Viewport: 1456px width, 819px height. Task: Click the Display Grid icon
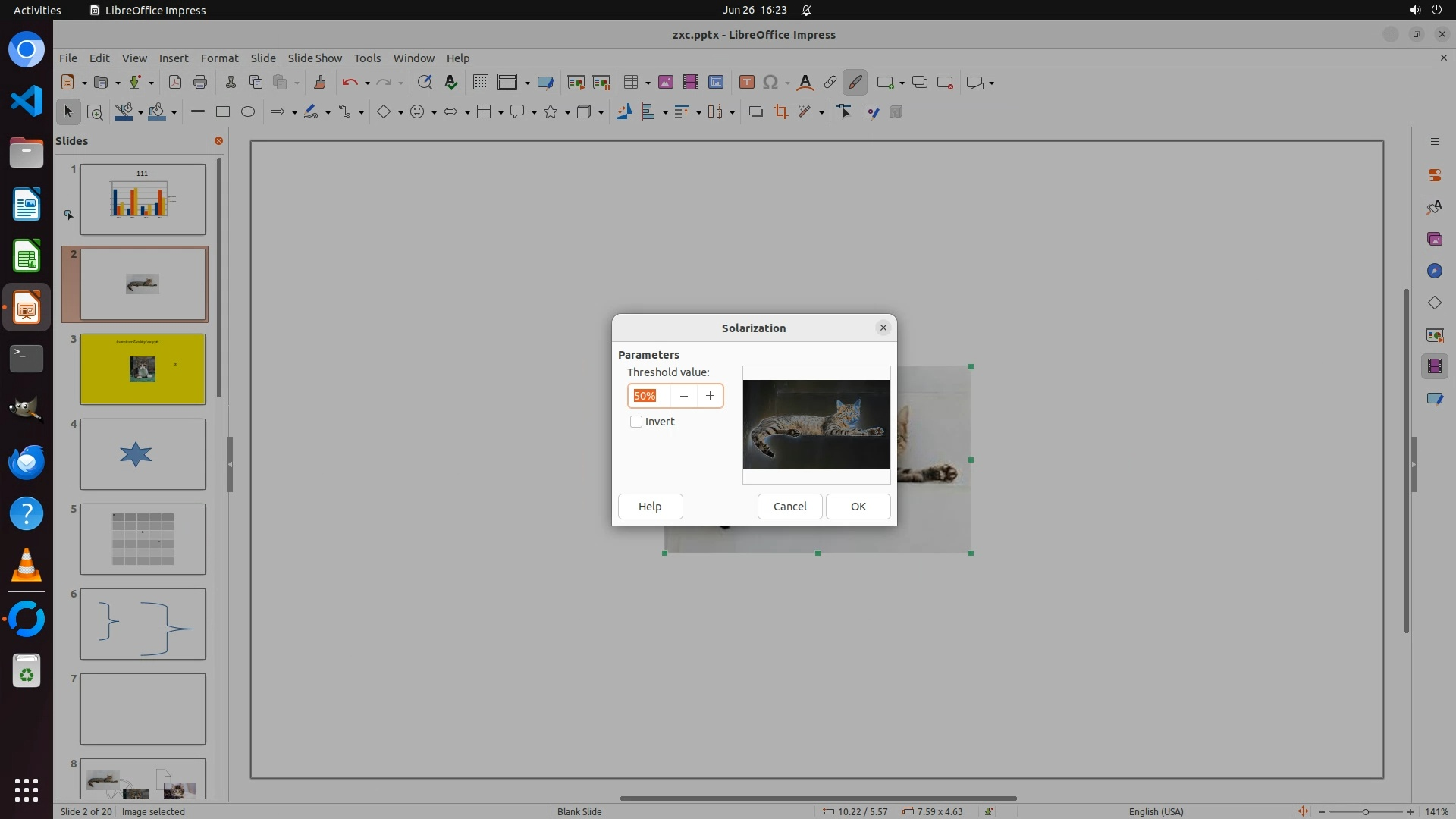coord(480,83)
